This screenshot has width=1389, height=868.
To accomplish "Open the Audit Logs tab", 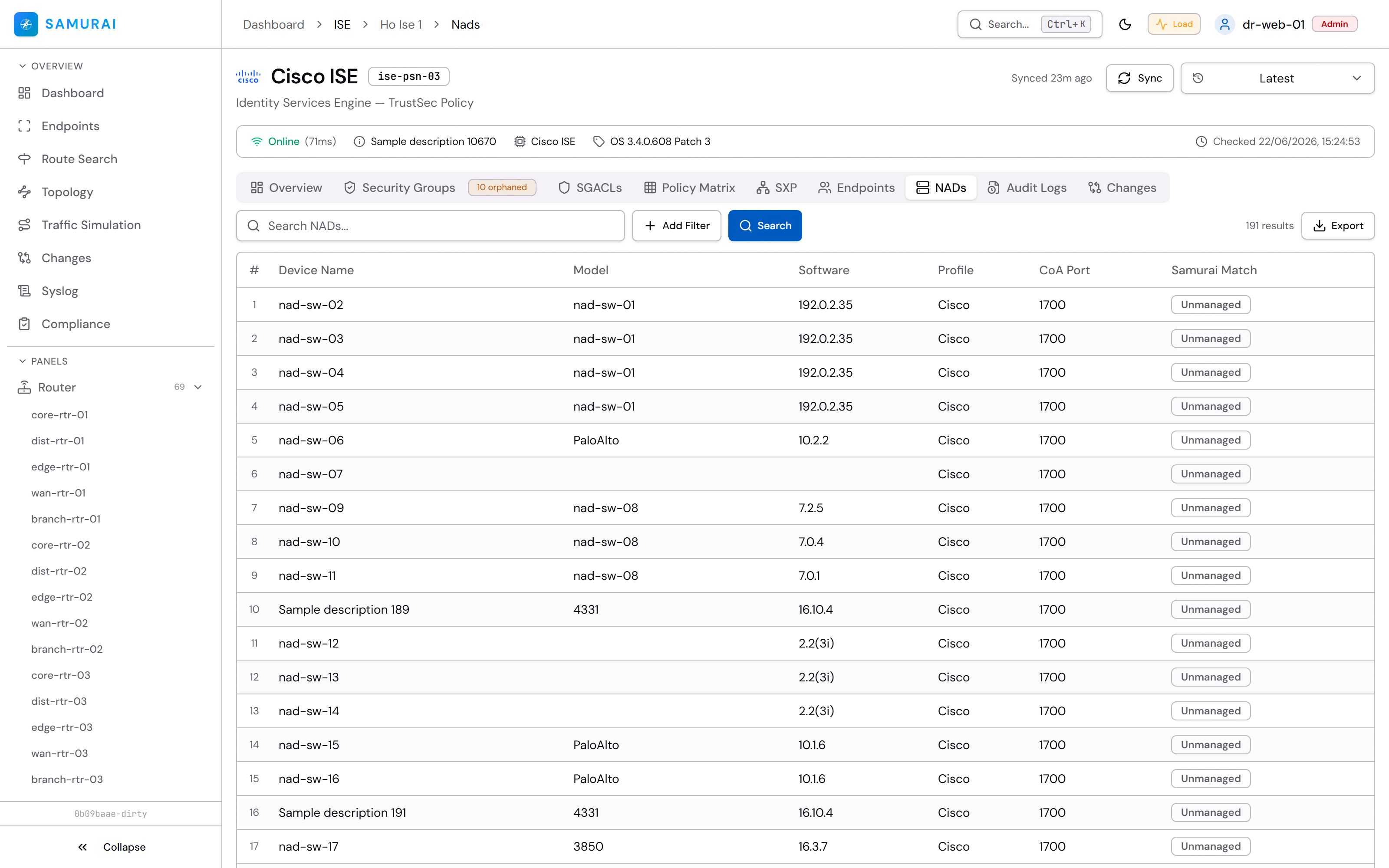I will [1027, 188].
